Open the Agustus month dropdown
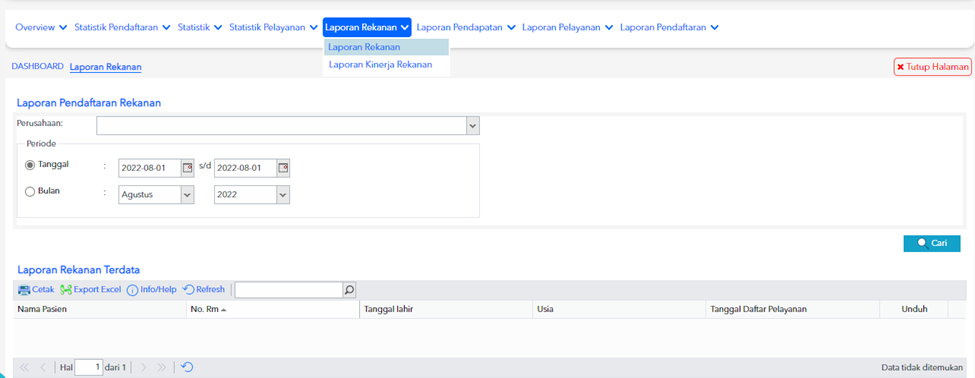Viewport: 975px width, 378px height. 188,195
